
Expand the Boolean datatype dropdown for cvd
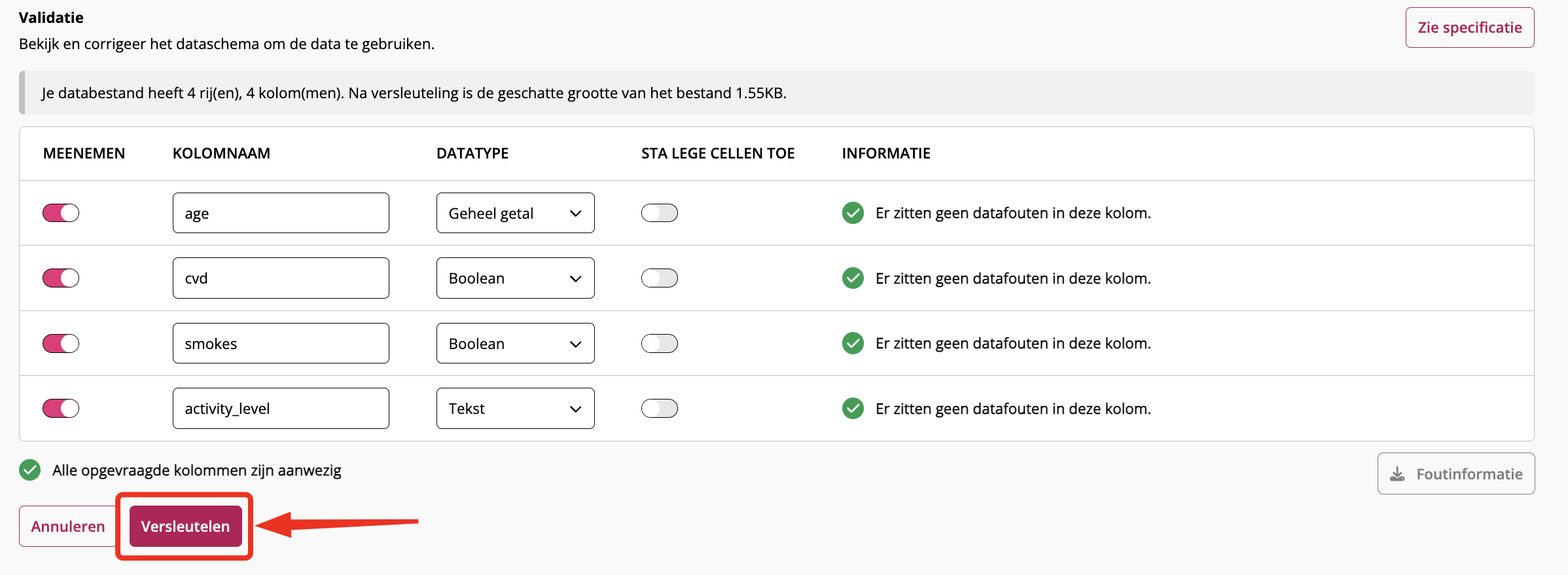pos(515,278)
